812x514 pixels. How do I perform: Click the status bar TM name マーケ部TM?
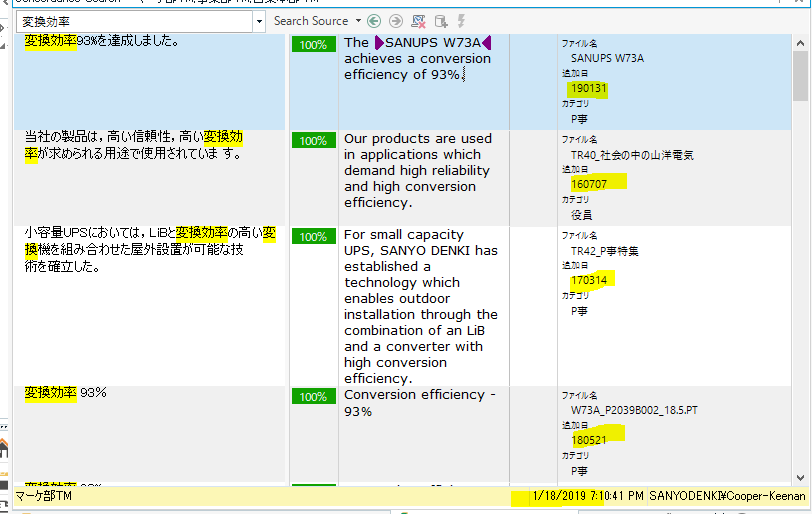click(x=44, y=496)
